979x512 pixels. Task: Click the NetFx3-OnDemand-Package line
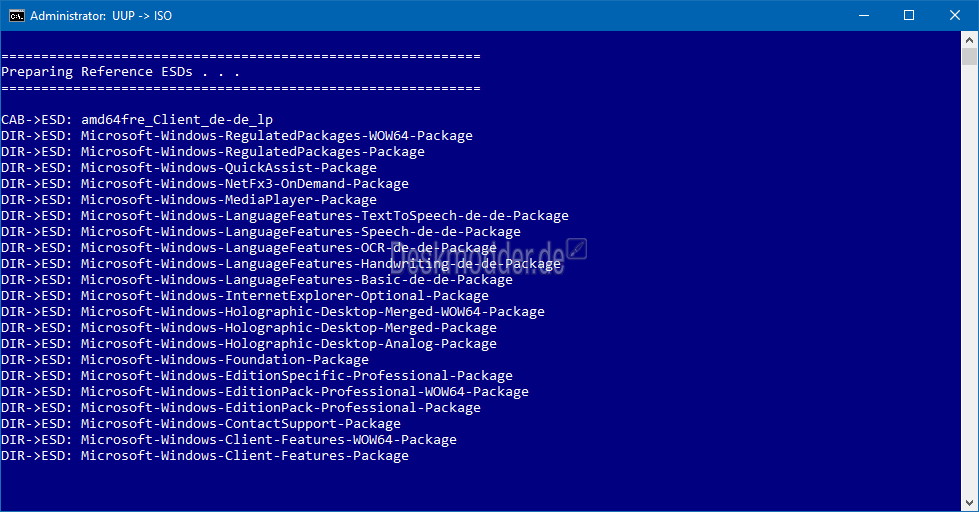click(x=205, y=184)
